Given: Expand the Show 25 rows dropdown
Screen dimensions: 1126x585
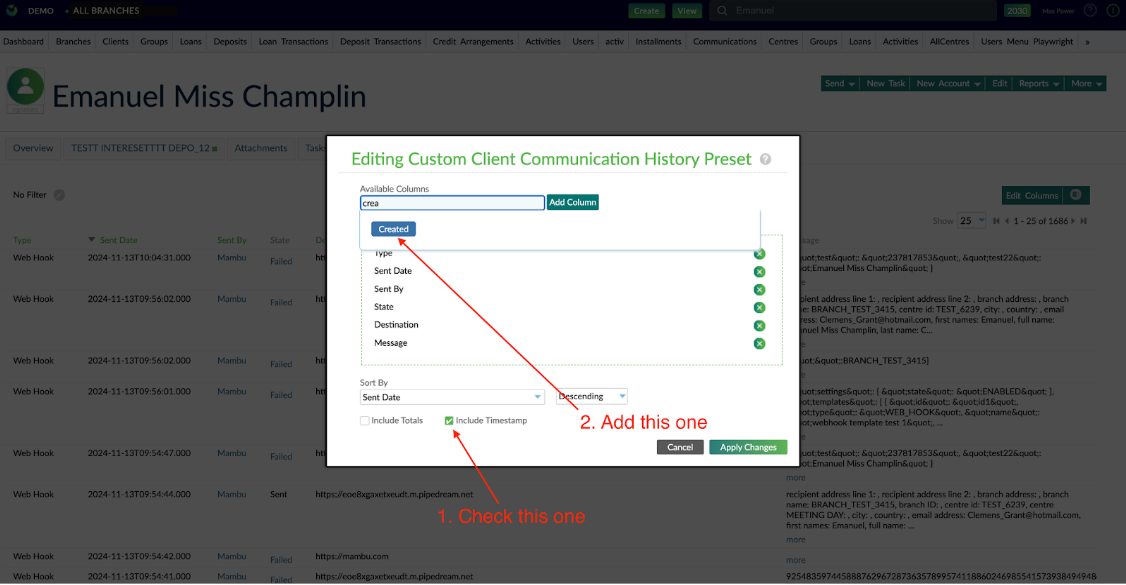Looking at the screenshot, I should point(972,221).
